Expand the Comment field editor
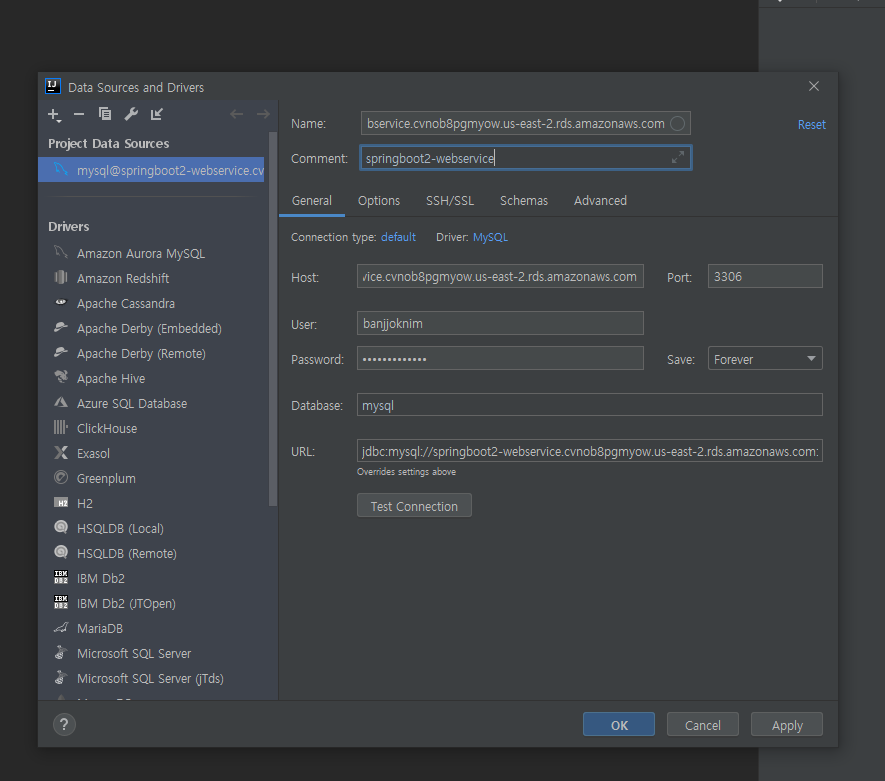 click(x=678, y=157)
